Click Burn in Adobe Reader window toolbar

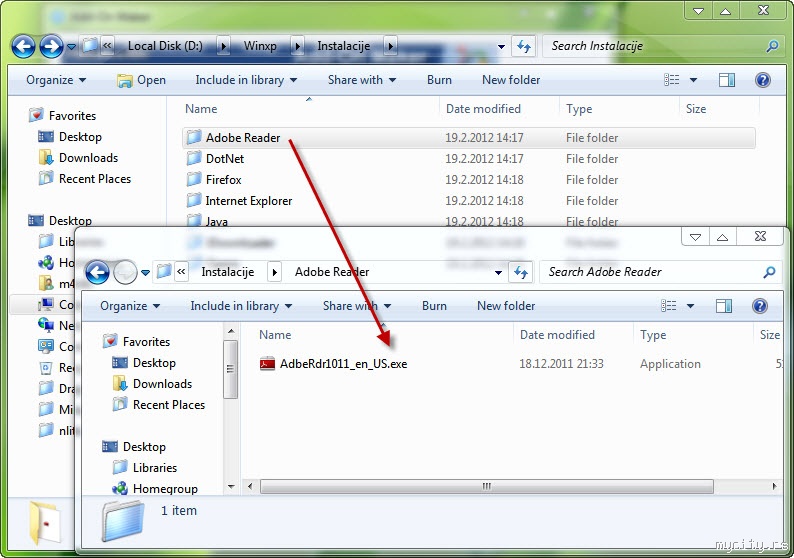[x=434, y=306]
